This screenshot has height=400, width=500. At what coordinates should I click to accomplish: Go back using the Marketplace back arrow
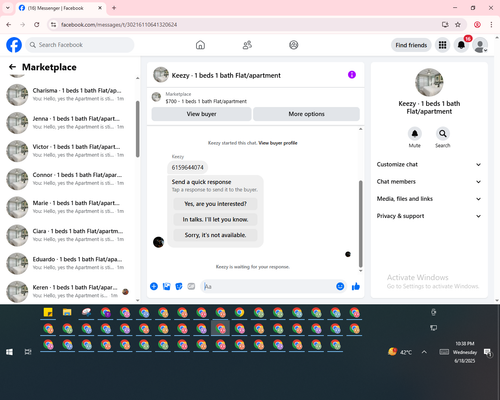point(13,67)
